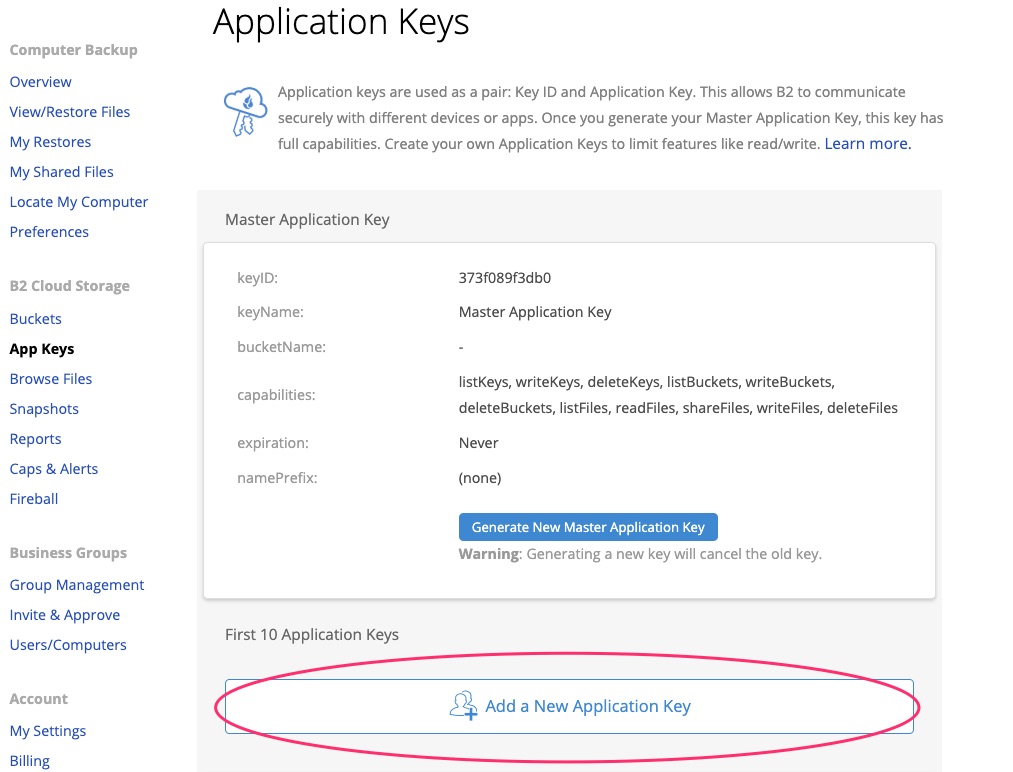Image resolution: width=1013 pixels, height=772 pixels.
Task: Click the Computer Backup sidebar heading
Action: 74,50
